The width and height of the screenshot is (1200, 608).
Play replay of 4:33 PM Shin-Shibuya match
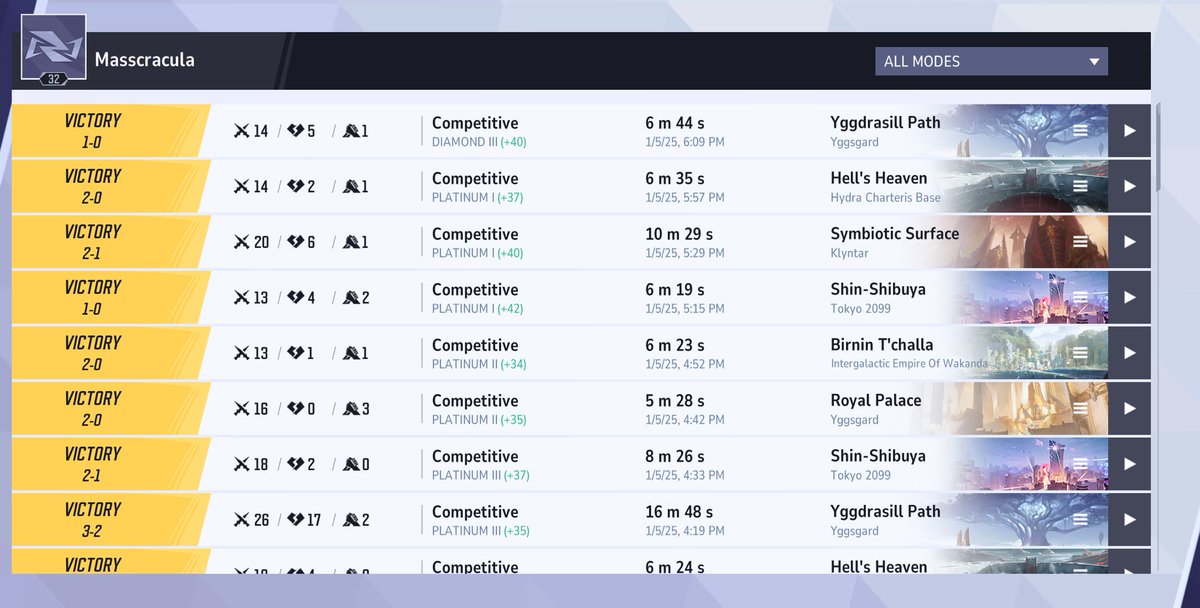click(1129, 464)
